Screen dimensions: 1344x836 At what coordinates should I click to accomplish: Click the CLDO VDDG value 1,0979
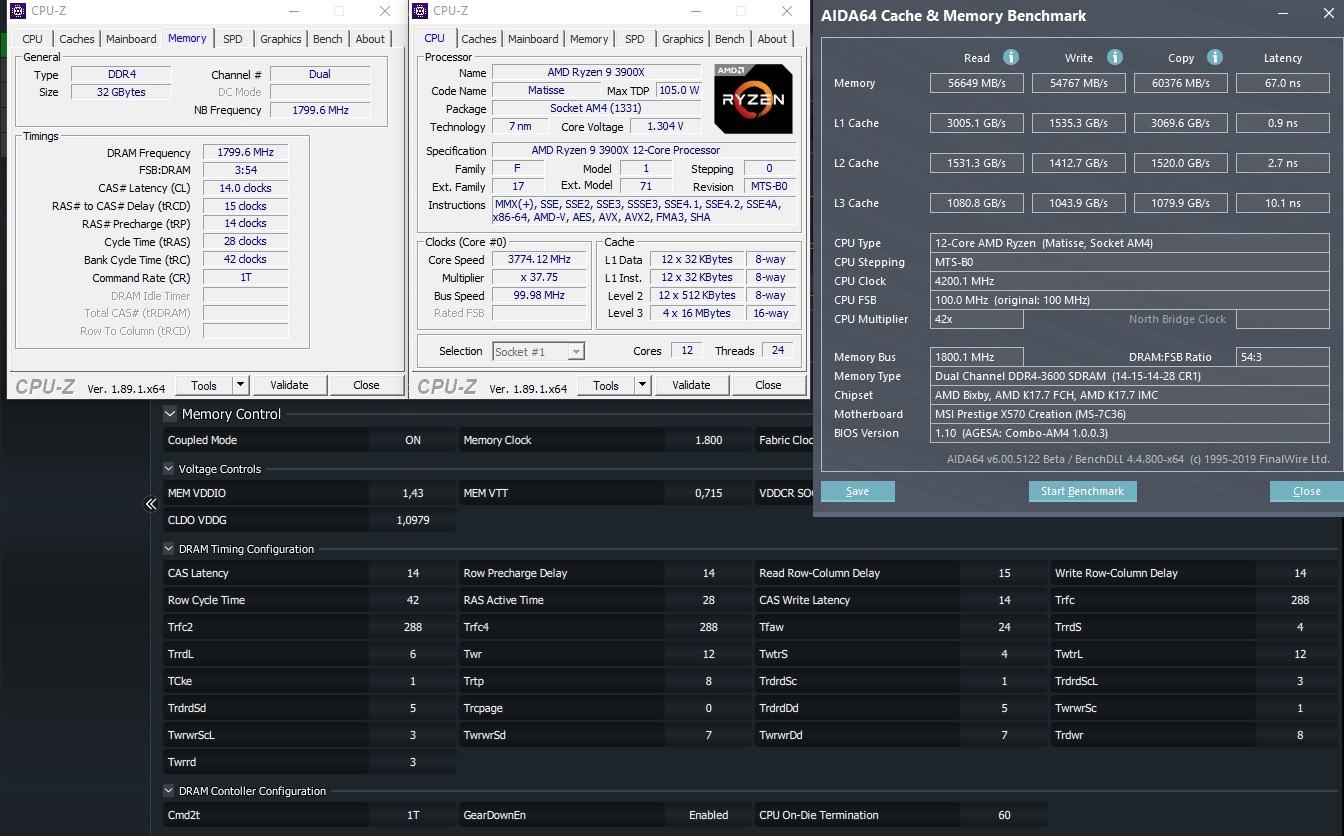[x=413, y=520]
